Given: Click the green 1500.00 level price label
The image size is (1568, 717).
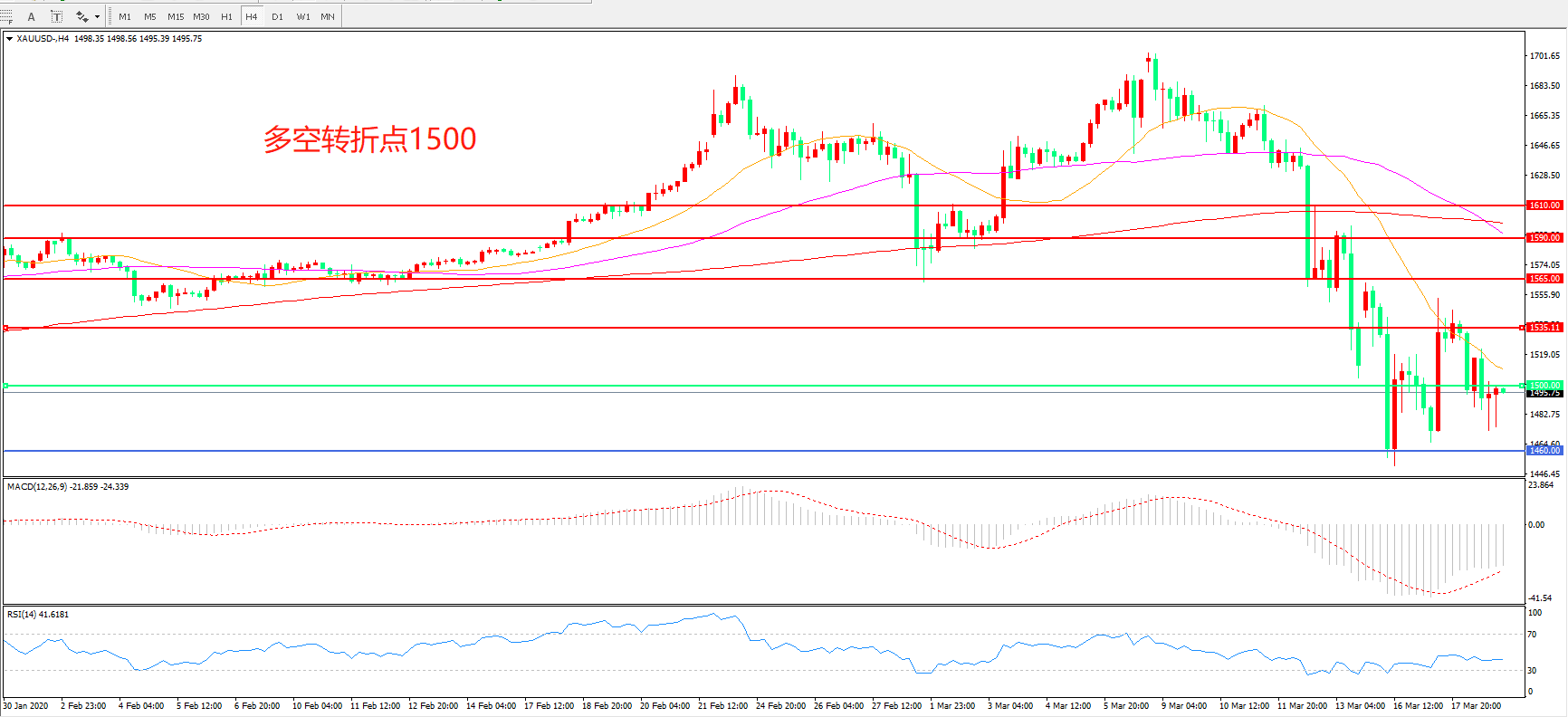Looking at the screenshot, I should [1544, 385].
